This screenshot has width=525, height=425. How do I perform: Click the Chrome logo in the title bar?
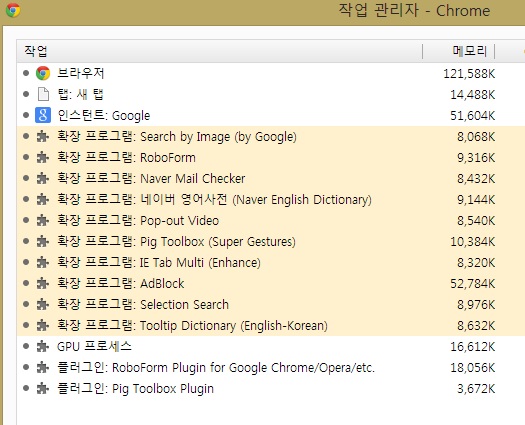13,10
